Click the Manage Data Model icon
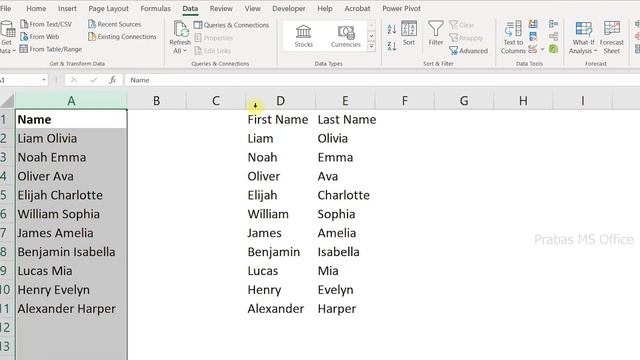This screenshot has width=640, height=360. 553,49
